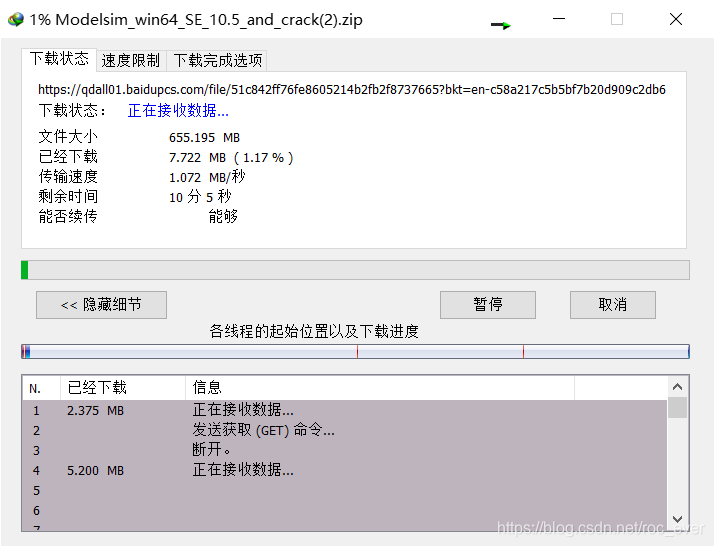The image size is (715, 547).
Task: Select thread row 3 断开。
Action: pyautogui.click(x=345, y=450)
